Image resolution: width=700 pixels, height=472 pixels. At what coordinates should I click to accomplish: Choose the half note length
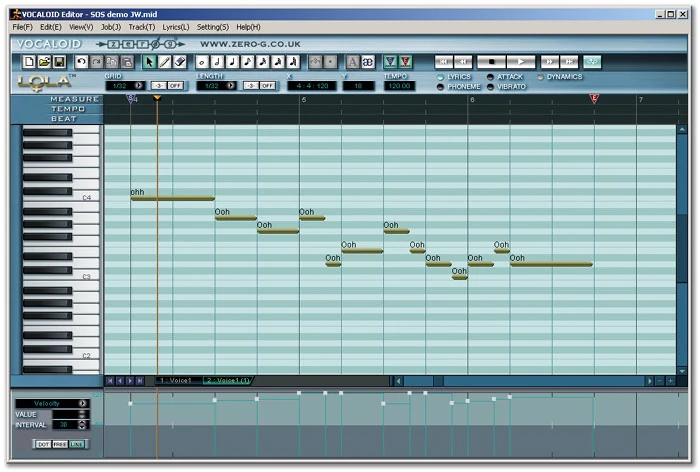[x=217, y=62]
